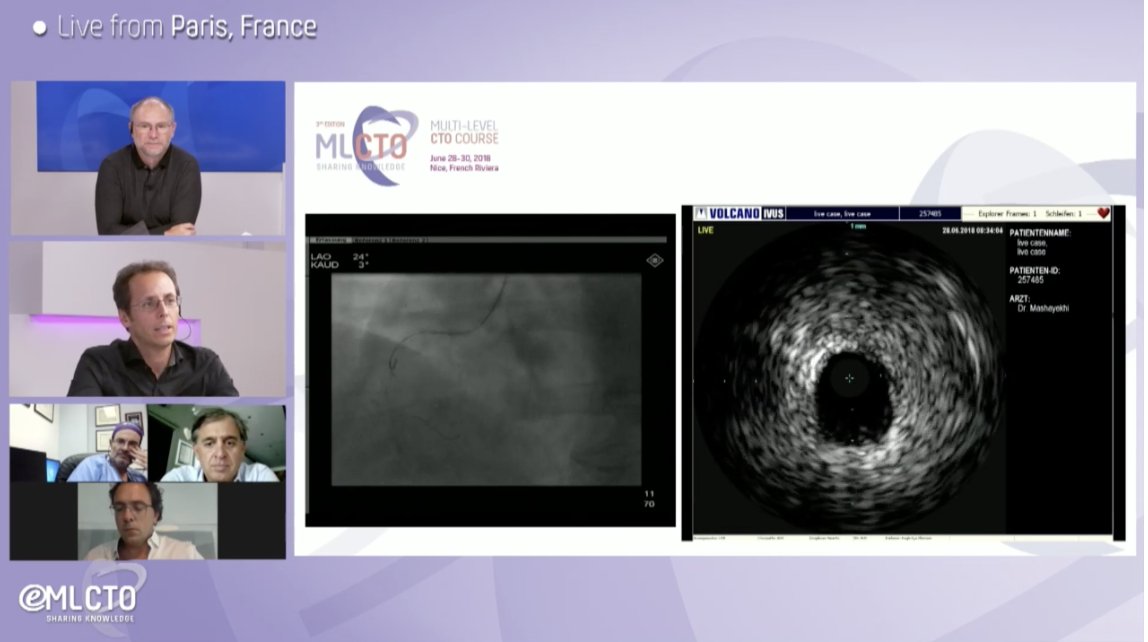Select the bottom panelist looking down
The image size is (1148, 642).
[148, 520]
